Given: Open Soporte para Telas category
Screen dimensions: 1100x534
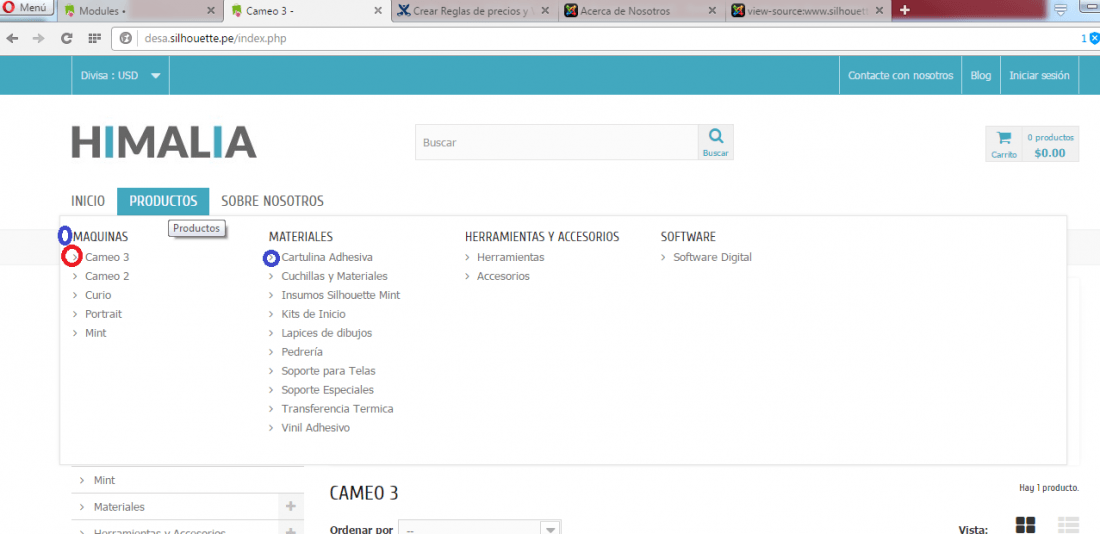Looking at the screenshot, I should (x=328, y=371).
